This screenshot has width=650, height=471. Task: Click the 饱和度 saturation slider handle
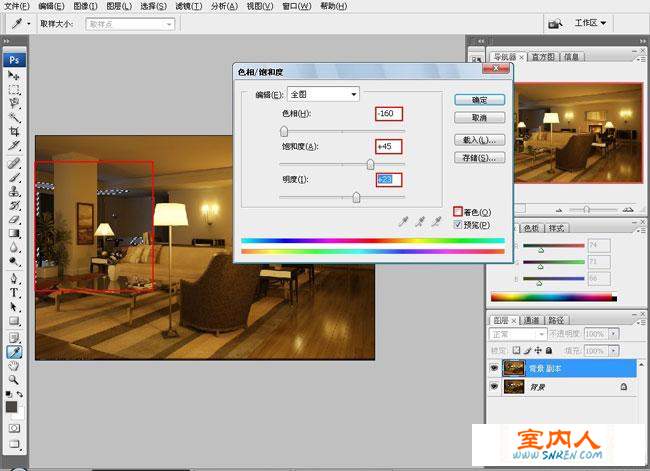click(370, 165)
